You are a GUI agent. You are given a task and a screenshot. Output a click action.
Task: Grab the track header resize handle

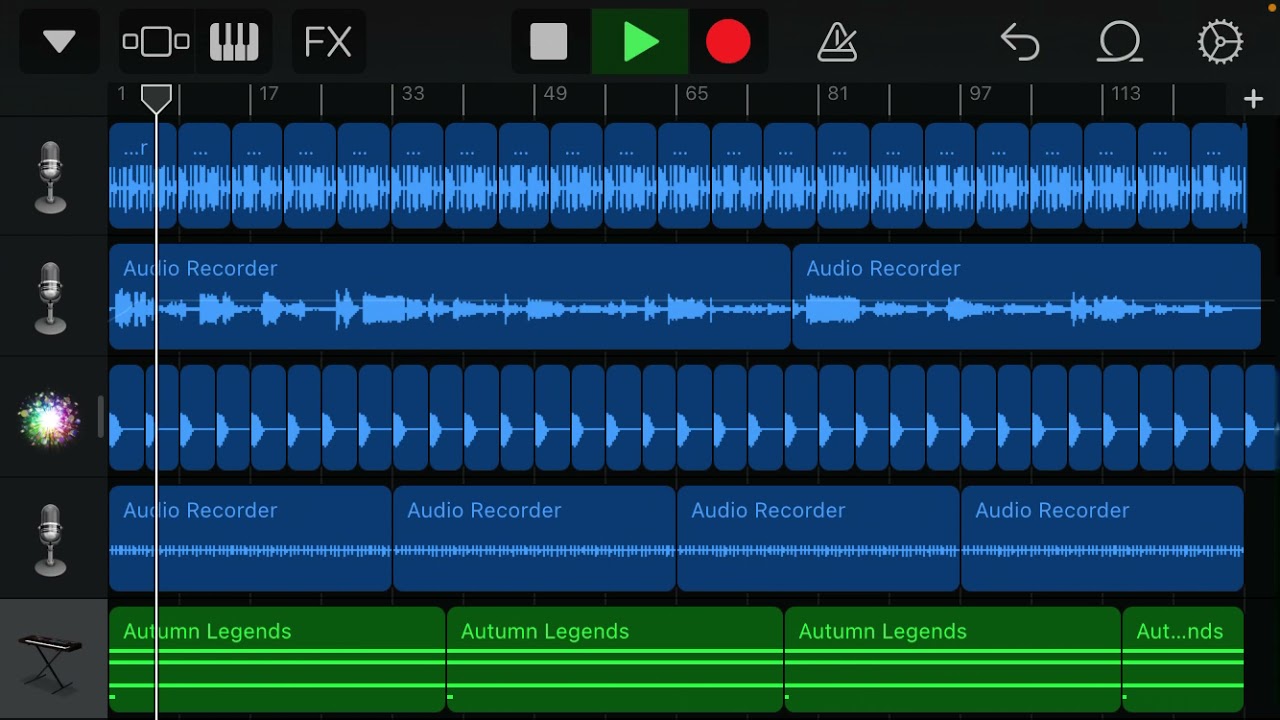pyautogui.click(x=101, y=417)
